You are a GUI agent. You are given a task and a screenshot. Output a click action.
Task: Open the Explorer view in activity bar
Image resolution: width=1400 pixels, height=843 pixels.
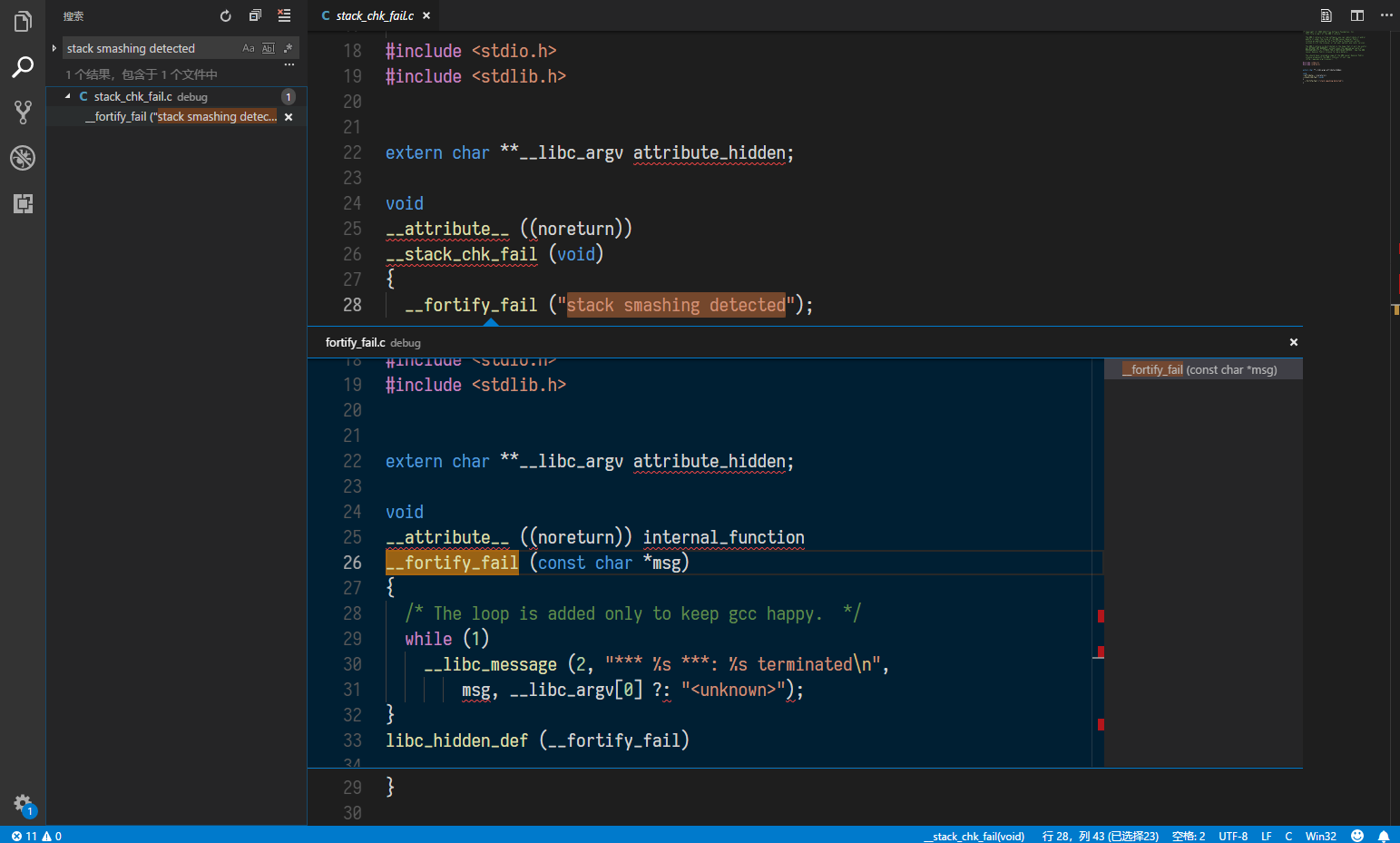23,21
